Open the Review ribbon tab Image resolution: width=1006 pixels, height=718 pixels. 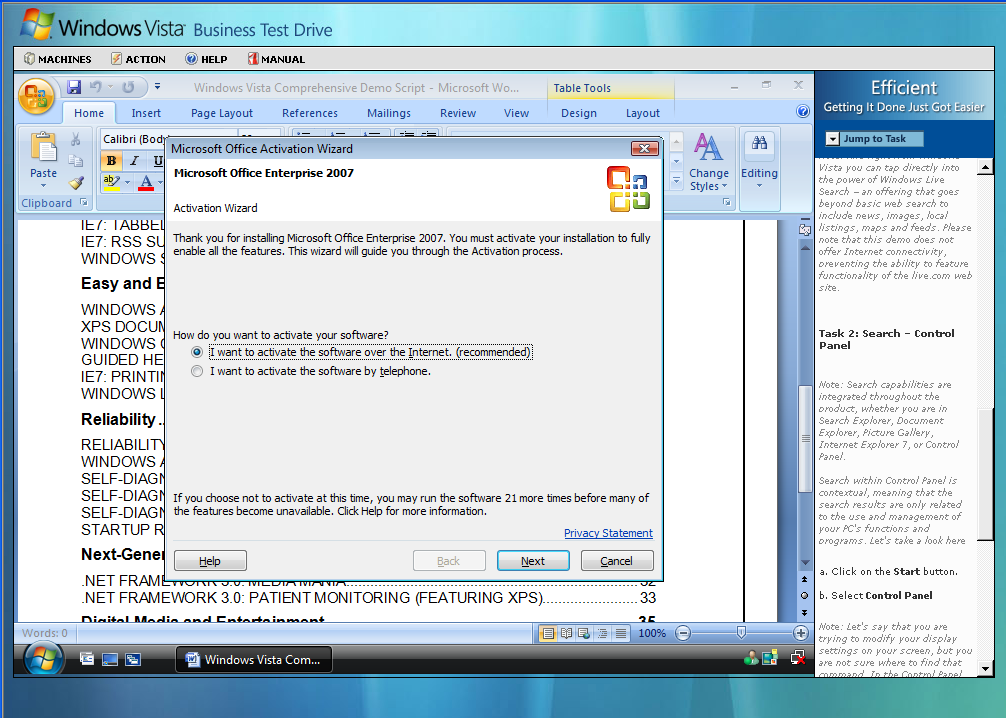pyautogui.click(x=458, y=113)
